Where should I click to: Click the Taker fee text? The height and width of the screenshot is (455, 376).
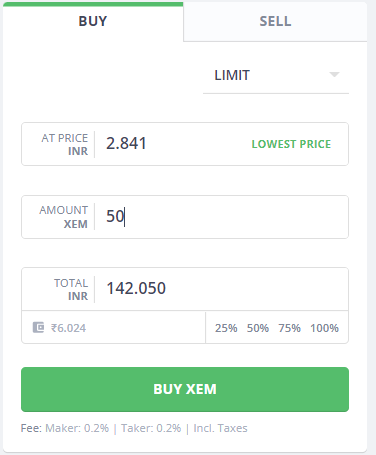coord(151,428)
